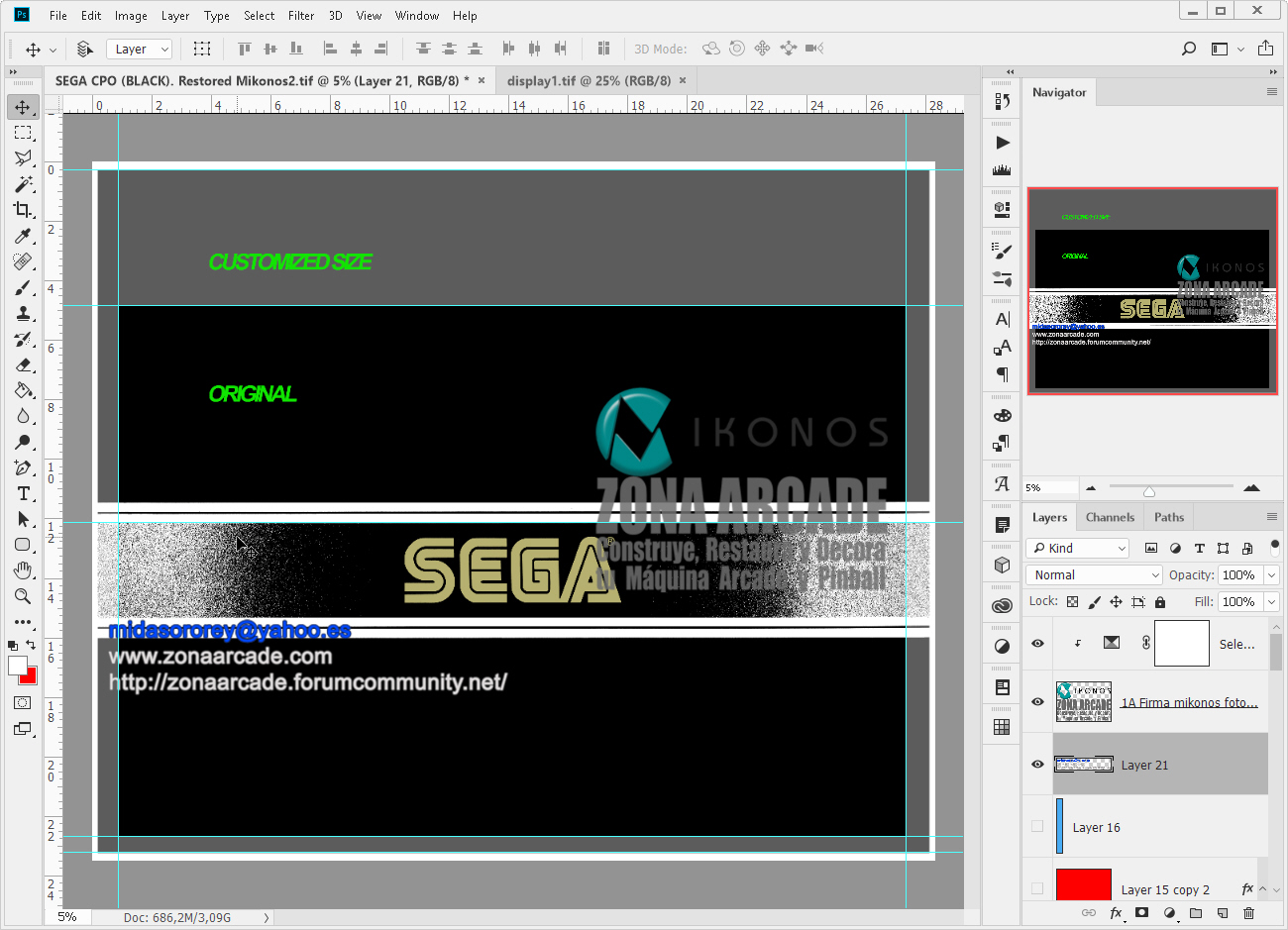The height and width of the screenshot is (930, 1288).
Task: Add a layer style using the fx icon
Action: click(x=1116, y=913)
